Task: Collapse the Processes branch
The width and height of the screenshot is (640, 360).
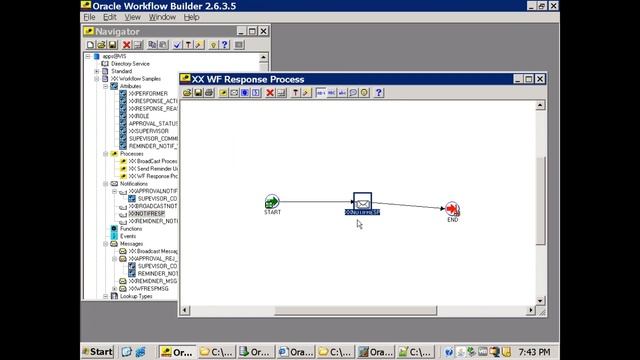Action: click(x=106, y=154)
